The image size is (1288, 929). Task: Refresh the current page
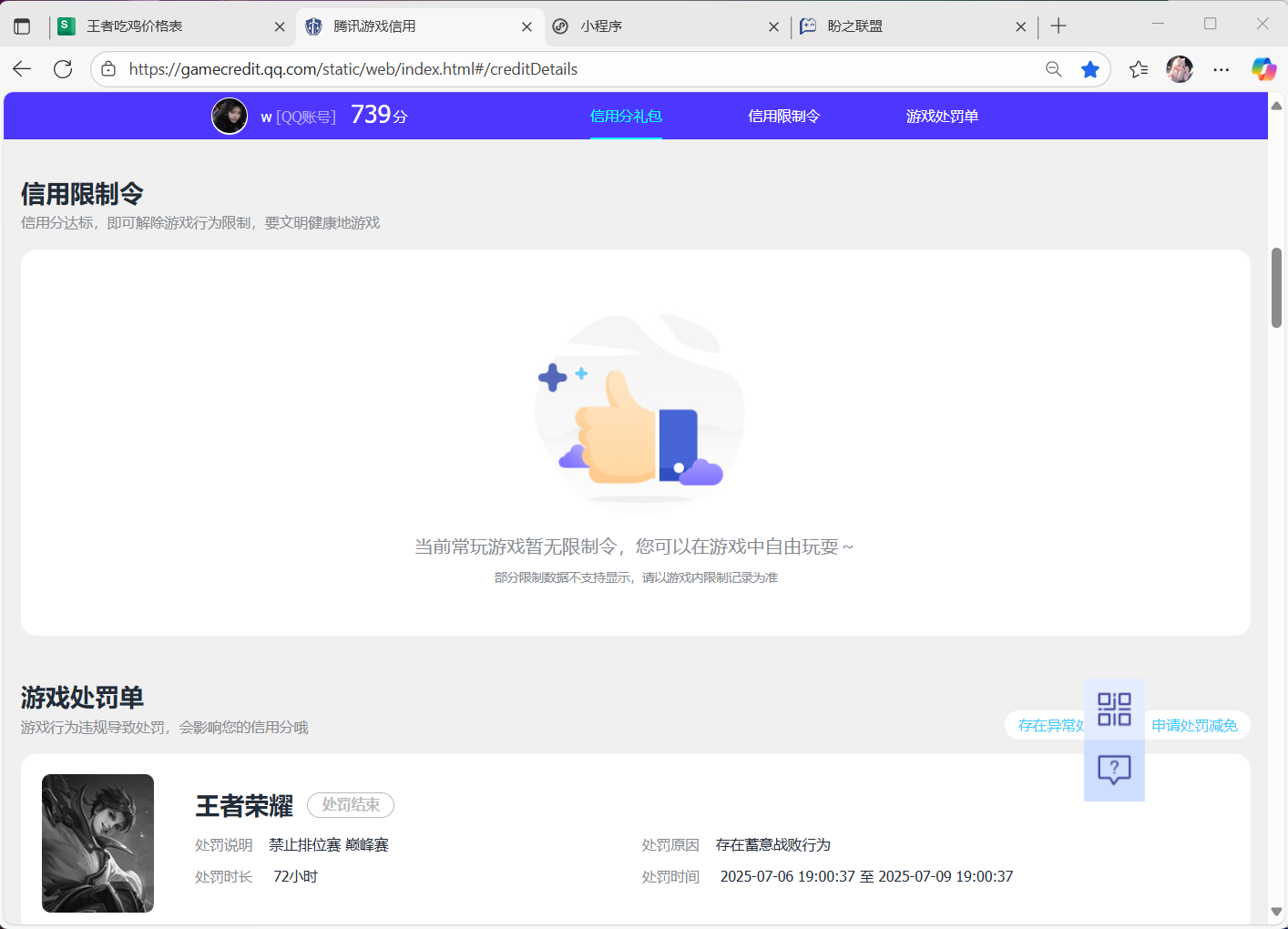pyautogui.click(x=63, y=69)
